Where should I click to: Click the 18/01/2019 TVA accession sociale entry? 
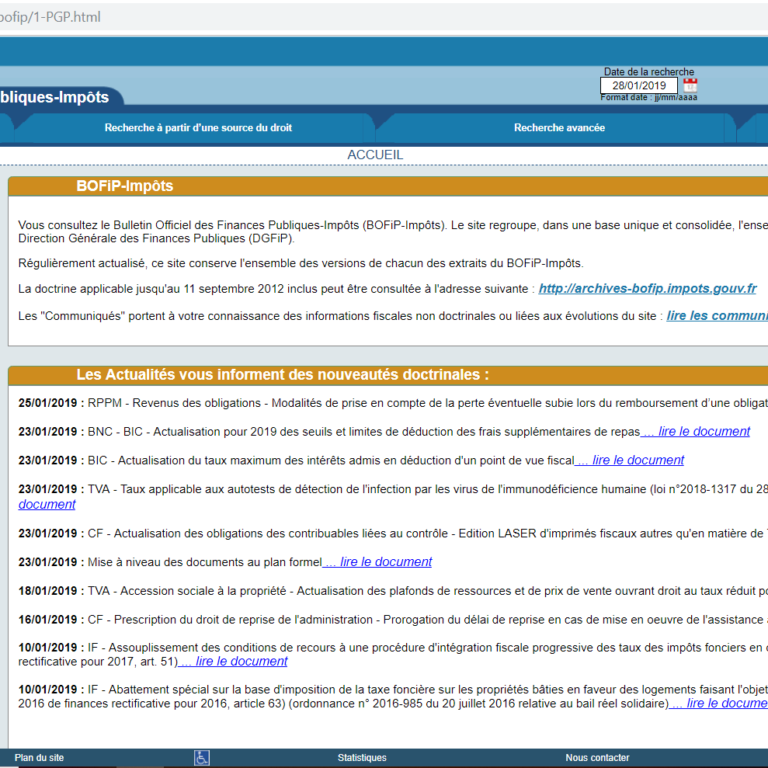pyautogui.click(x=393, y=591)
